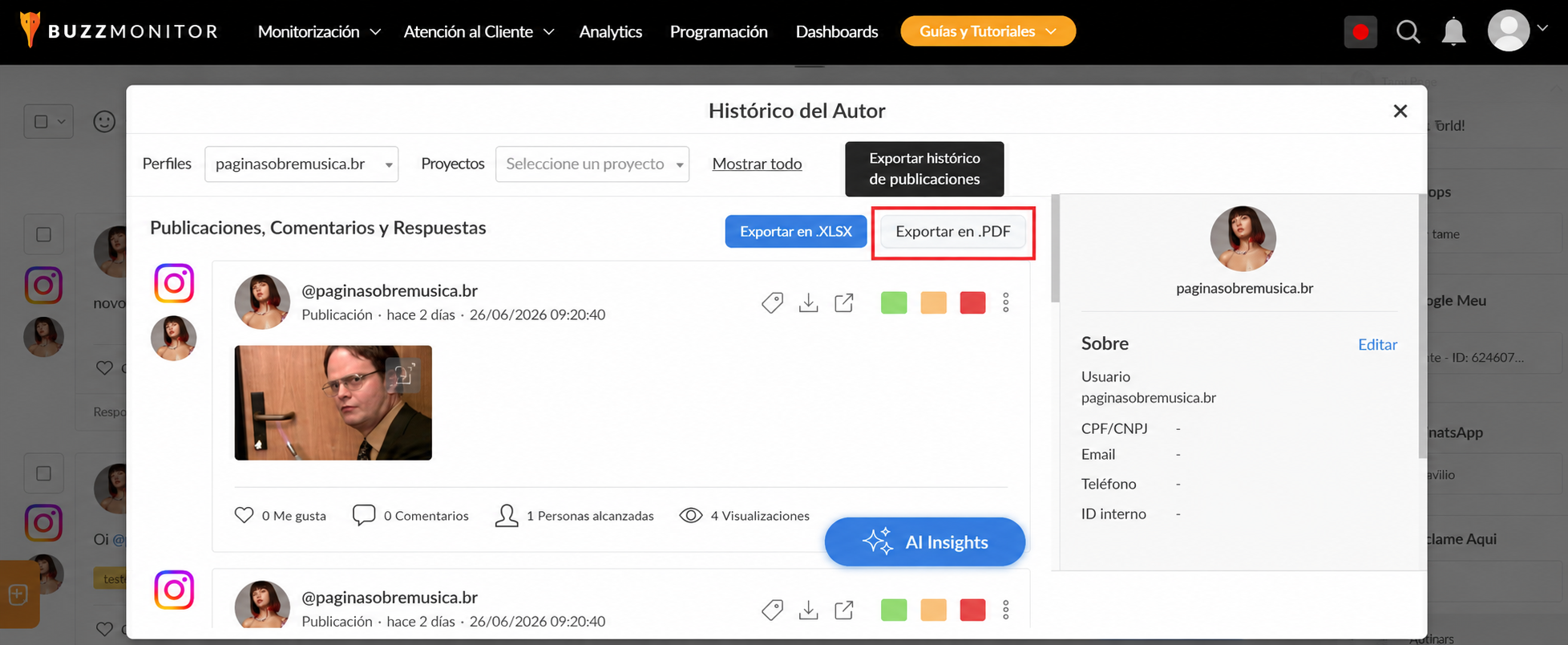The height and width of the screenshot is (645, 1568).
Task: Click eye icon for 4 Visualizaciones
Action: click(x=691, y=515)
